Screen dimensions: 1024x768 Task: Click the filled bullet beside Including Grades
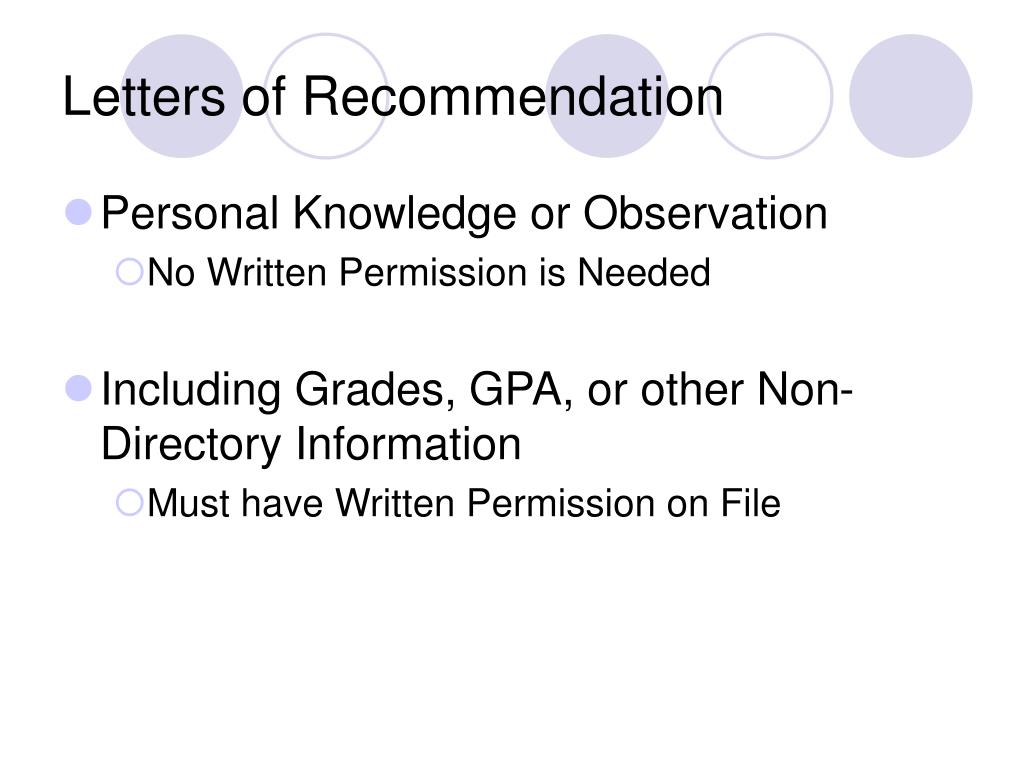pyautogui.click(x=78, y=389)
